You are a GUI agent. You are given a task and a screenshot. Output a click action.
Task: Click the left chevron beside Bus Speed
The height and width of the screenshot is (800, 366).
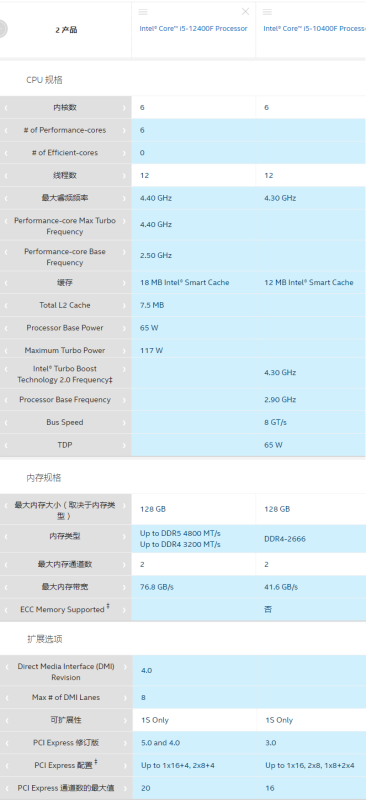point(6,422)
